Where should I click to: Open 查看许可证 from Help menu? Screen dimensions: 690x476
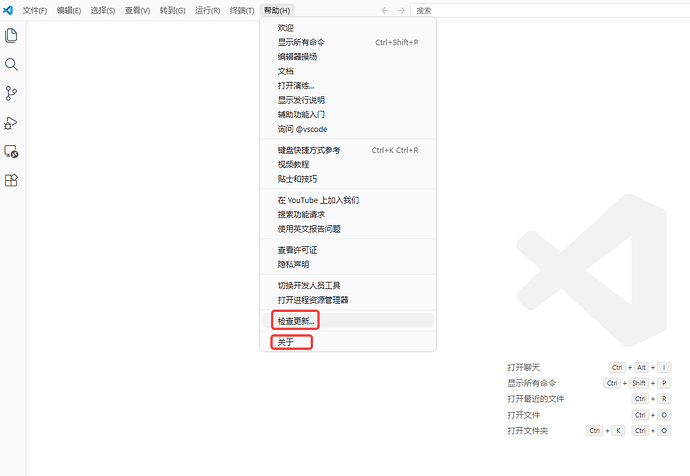(x=348, y=250)
